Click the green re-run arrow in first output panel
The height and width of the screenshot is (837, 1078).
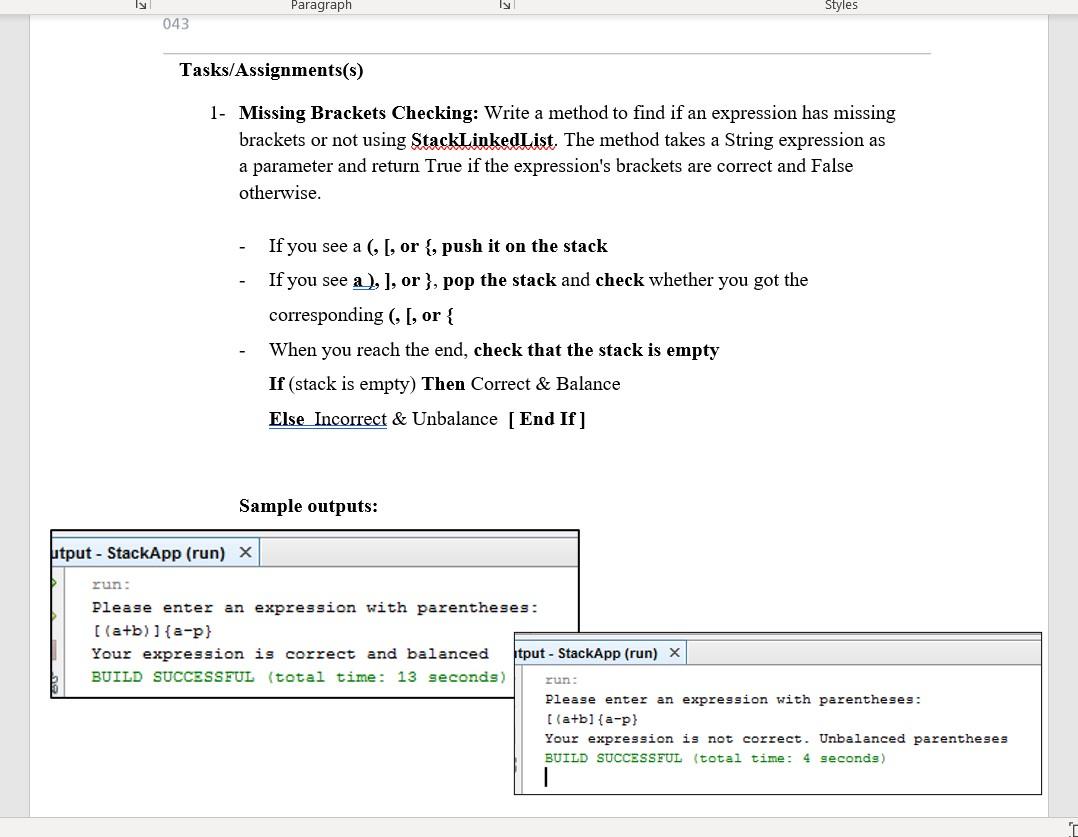pyautogui.click(x=55, y=584)
